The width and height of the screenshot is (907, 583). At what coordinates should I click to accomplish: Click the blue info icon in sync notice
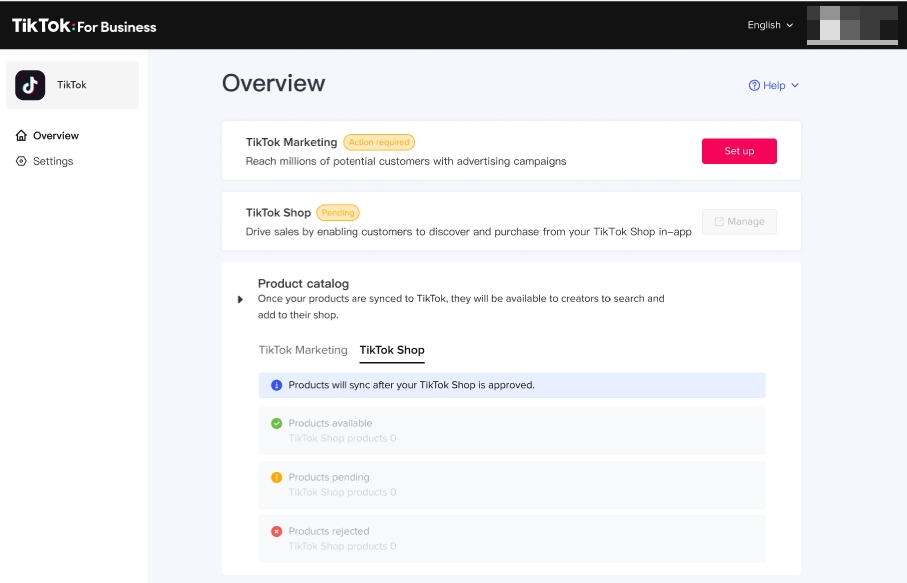(277, 385)
